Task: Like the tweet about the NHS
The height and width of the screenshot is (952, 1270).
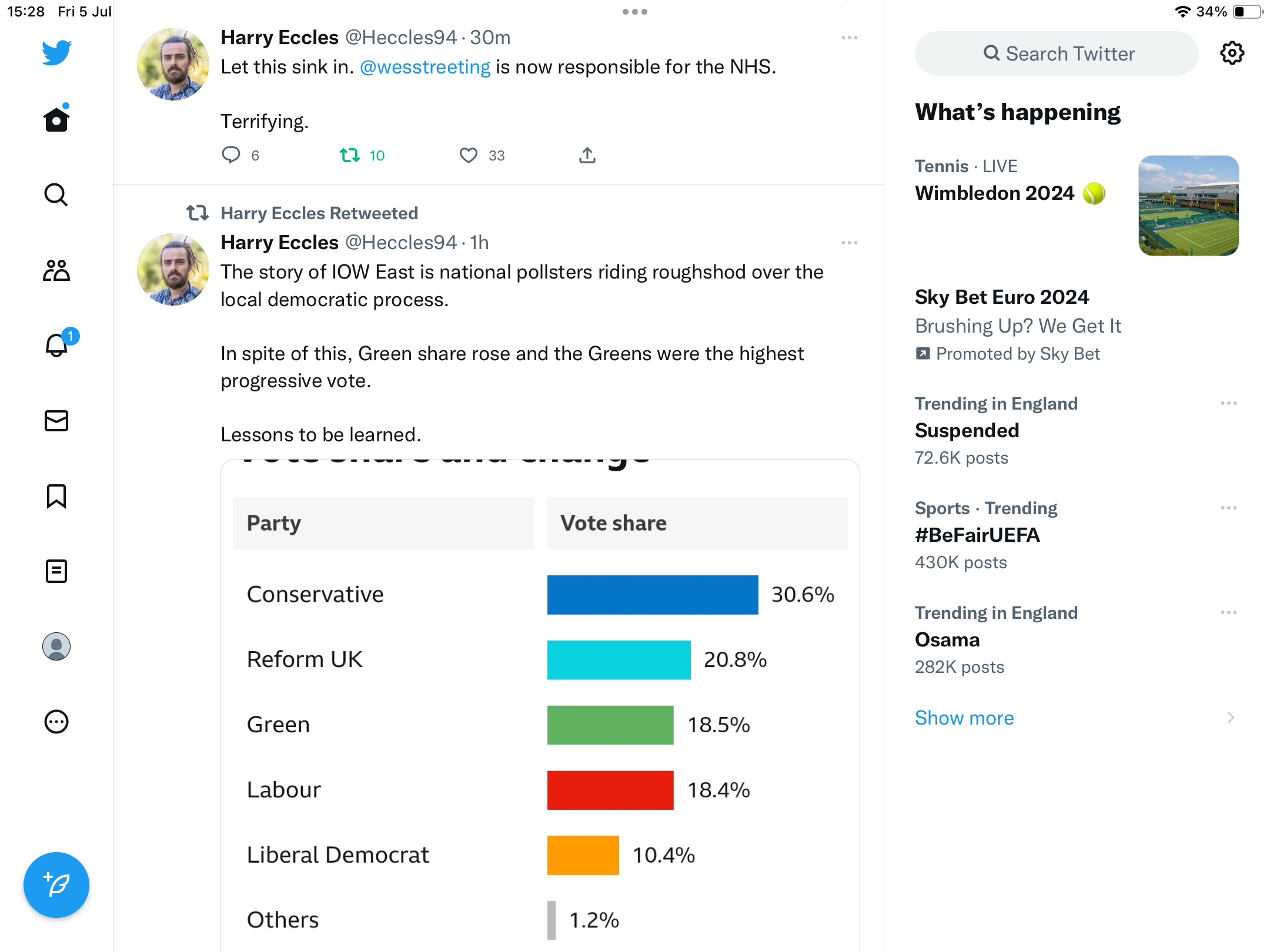Action: coord(468,155)
